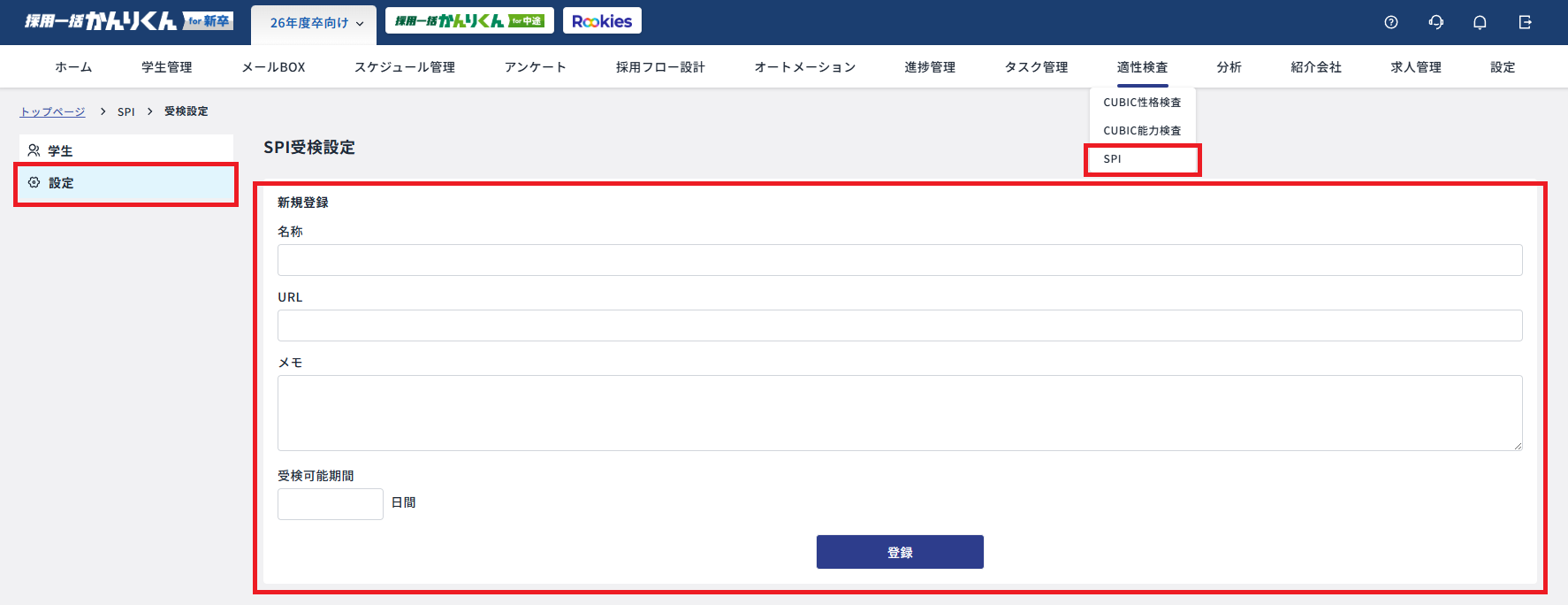Click the 新規登録 section title
Image resolution: width=1568 pixels, height=605 pixels.
click(x=303, y=203)
